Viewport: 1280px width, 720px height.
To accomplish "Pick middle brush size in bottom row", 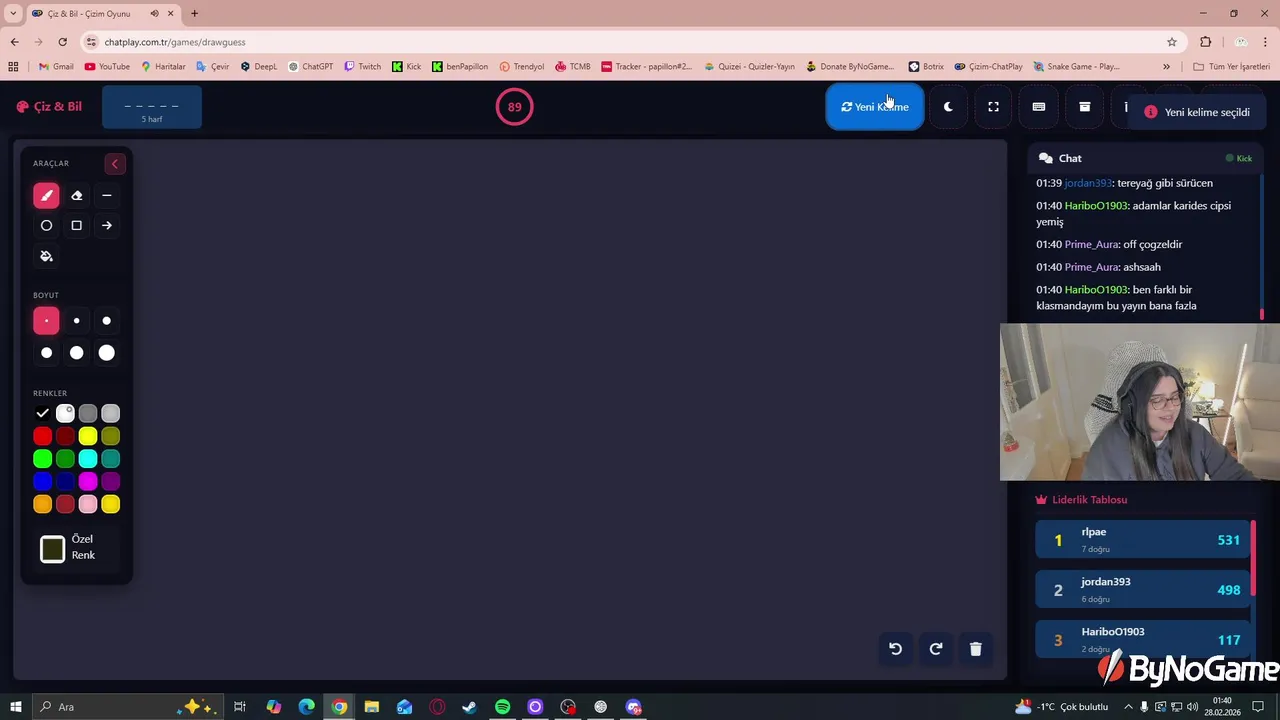I will 76,353.
